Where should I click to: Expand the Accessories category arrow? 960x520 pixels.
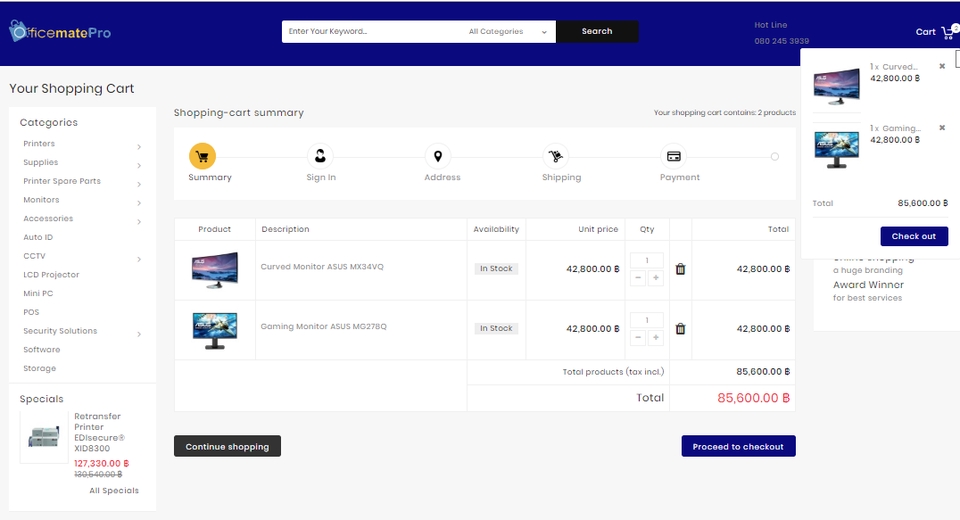pyautogui.click(x=139, y=221)
